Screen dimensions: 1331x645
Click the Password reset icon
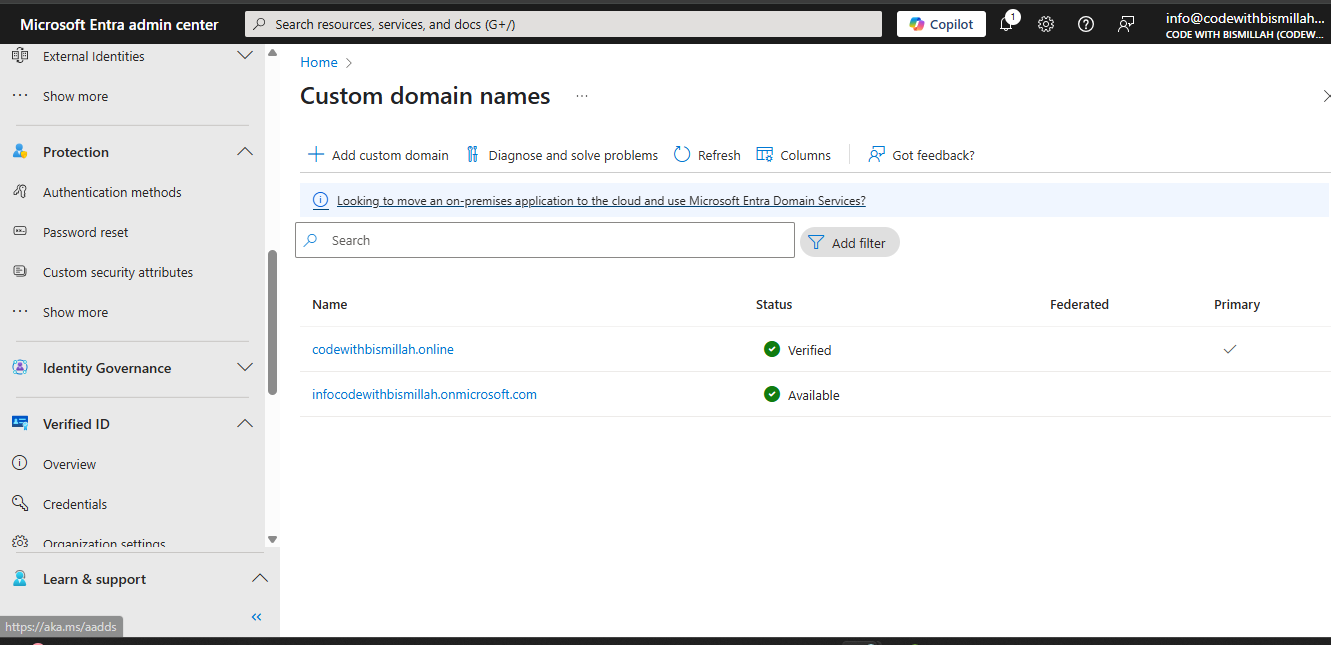19,231
